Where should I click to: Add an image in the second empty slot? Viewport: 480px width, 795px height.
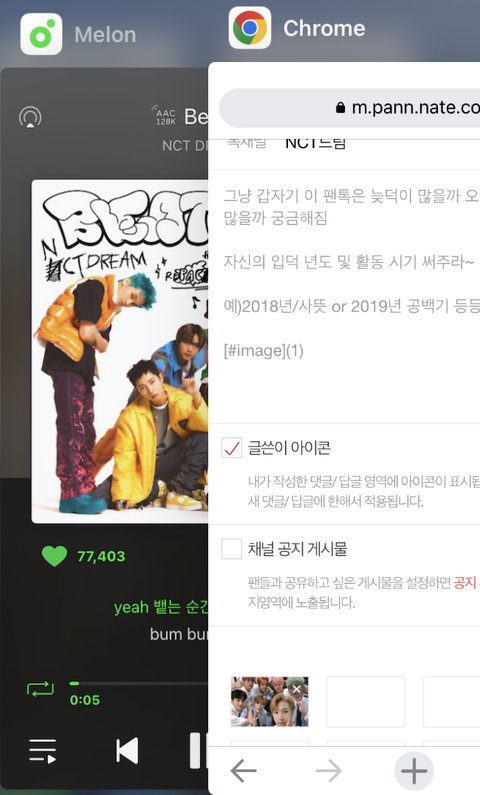(452, 702)
